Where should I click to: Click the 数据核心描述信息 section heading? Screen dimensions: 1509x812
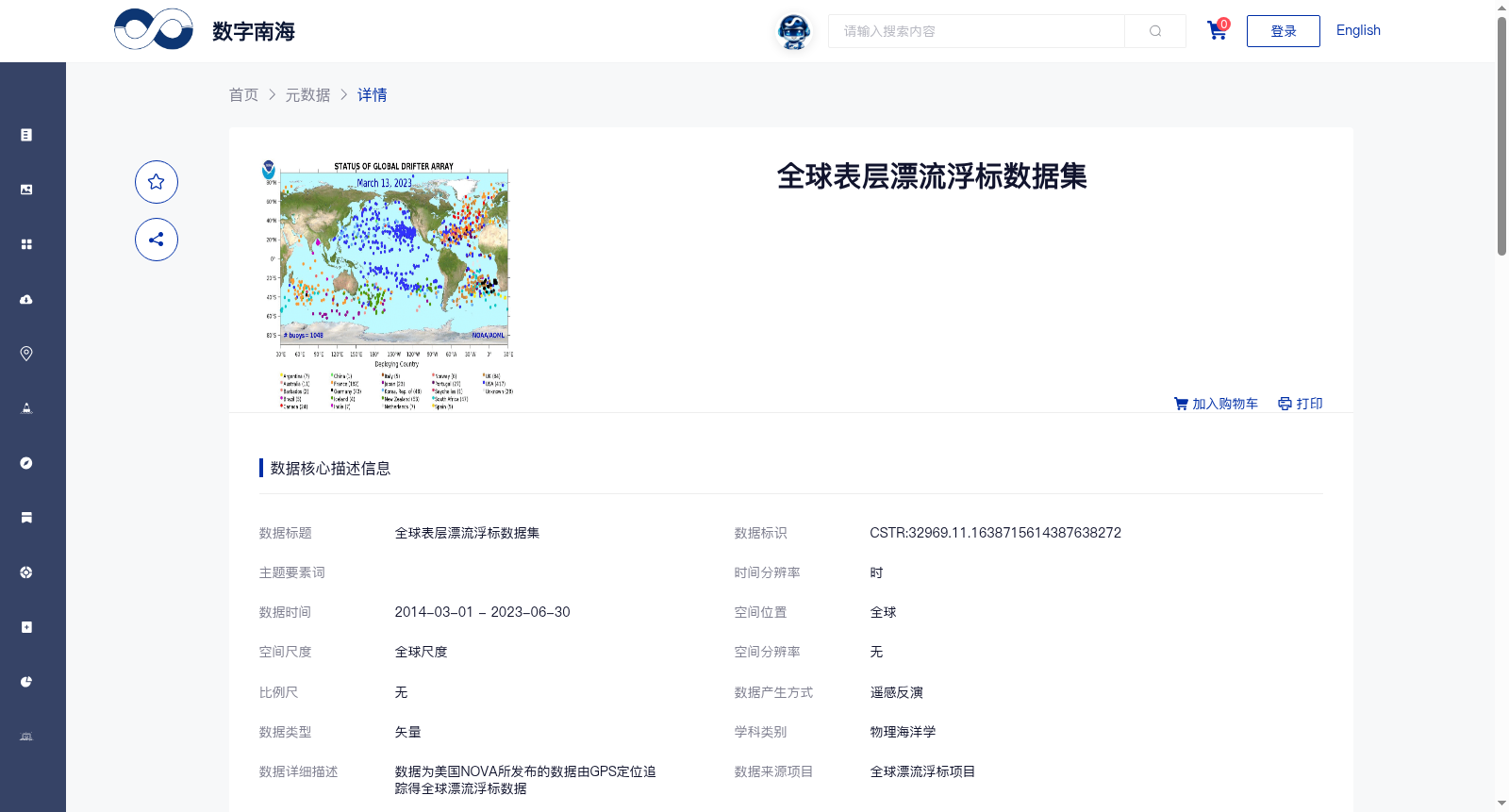(330, 468)
